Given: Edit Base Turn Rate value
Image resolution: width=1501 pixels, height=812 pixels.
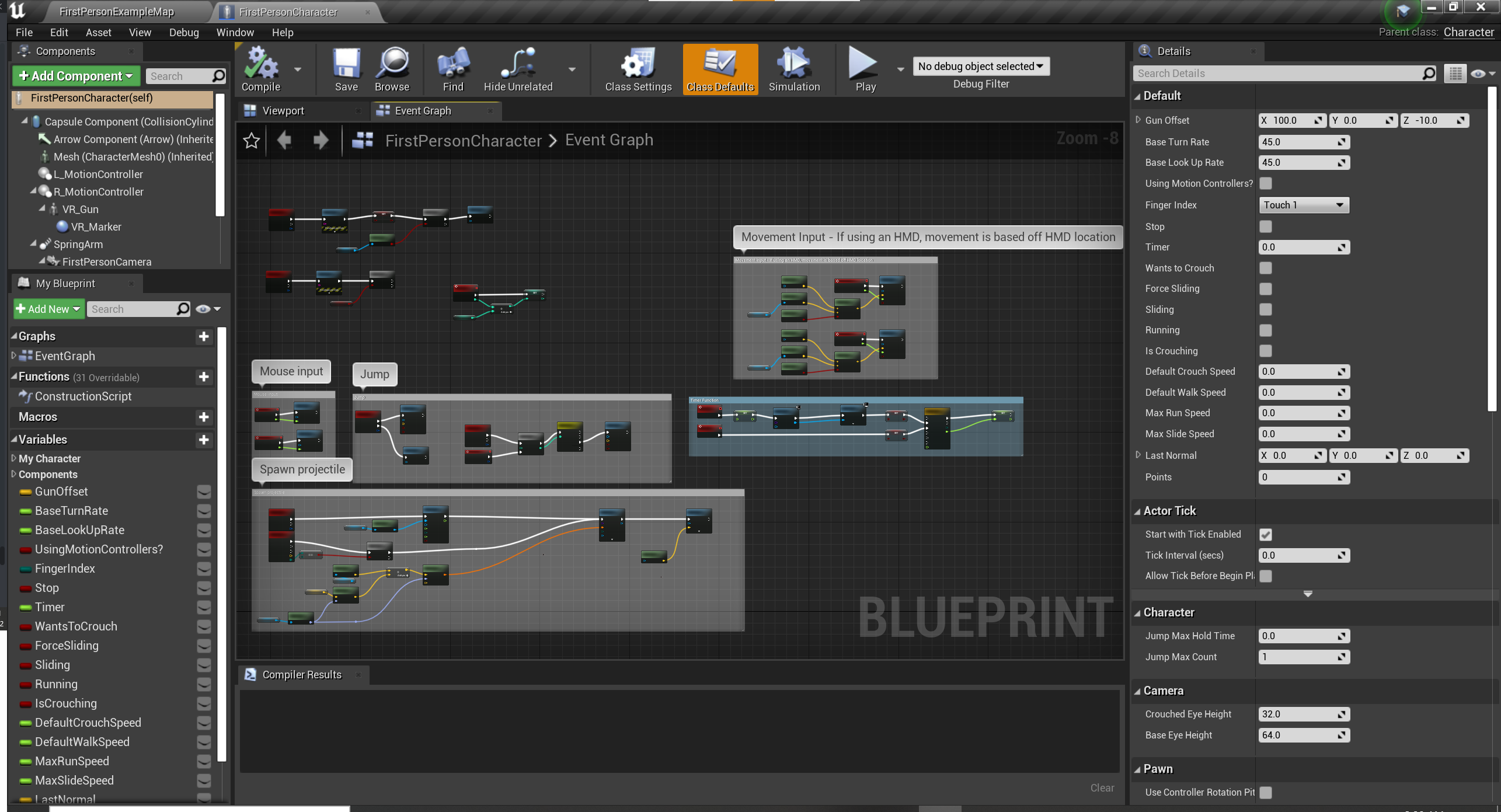Looking at the screenshot, I should 1304,142.
